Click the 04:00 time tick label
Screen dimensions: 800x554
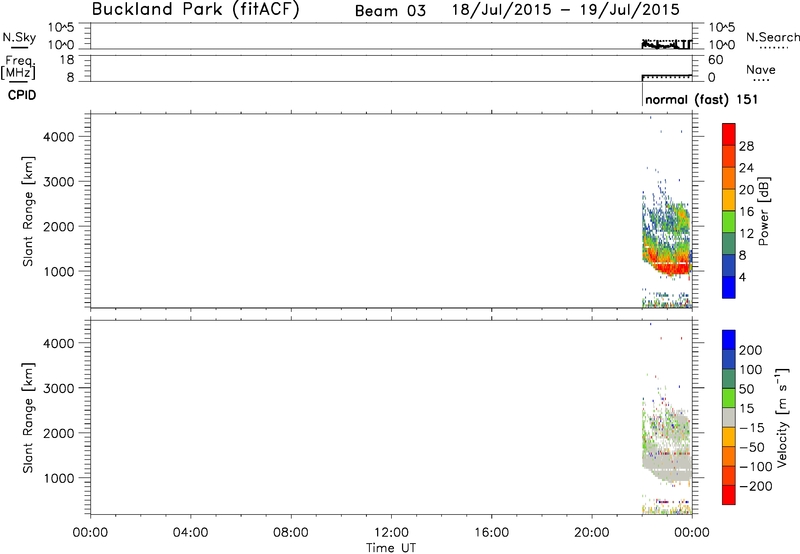pos(190,533)
